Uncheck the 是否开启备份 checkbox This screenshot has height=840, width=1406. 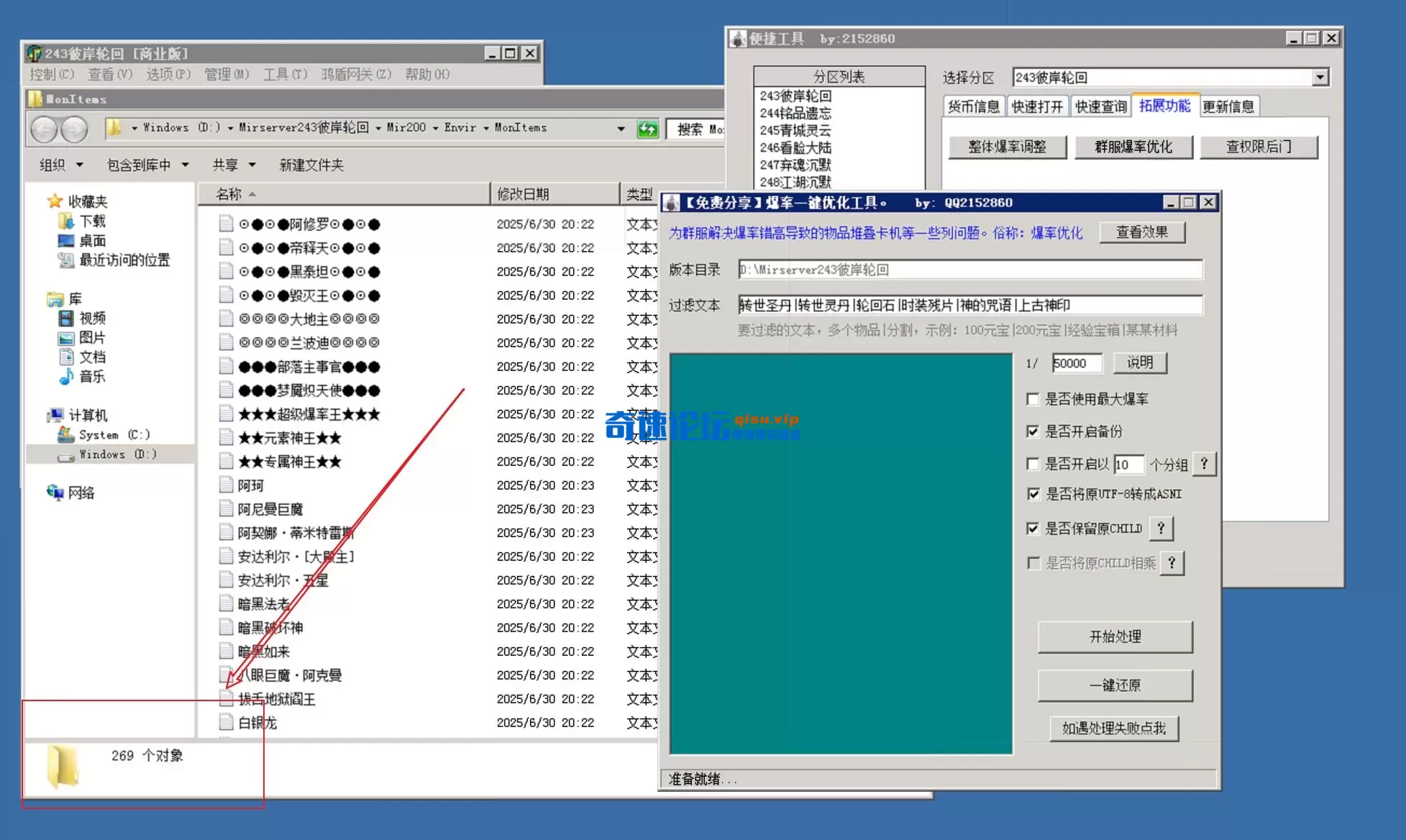1033,432
